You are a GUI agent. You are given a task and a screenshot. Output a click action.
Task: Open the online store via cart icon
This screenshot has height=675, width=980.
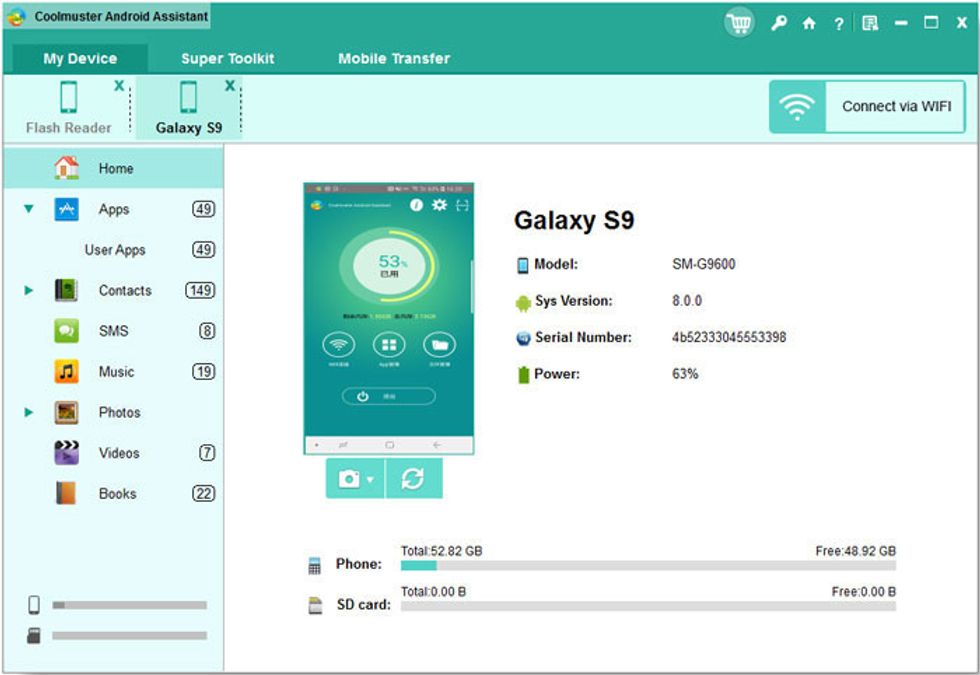pos(739,20)
